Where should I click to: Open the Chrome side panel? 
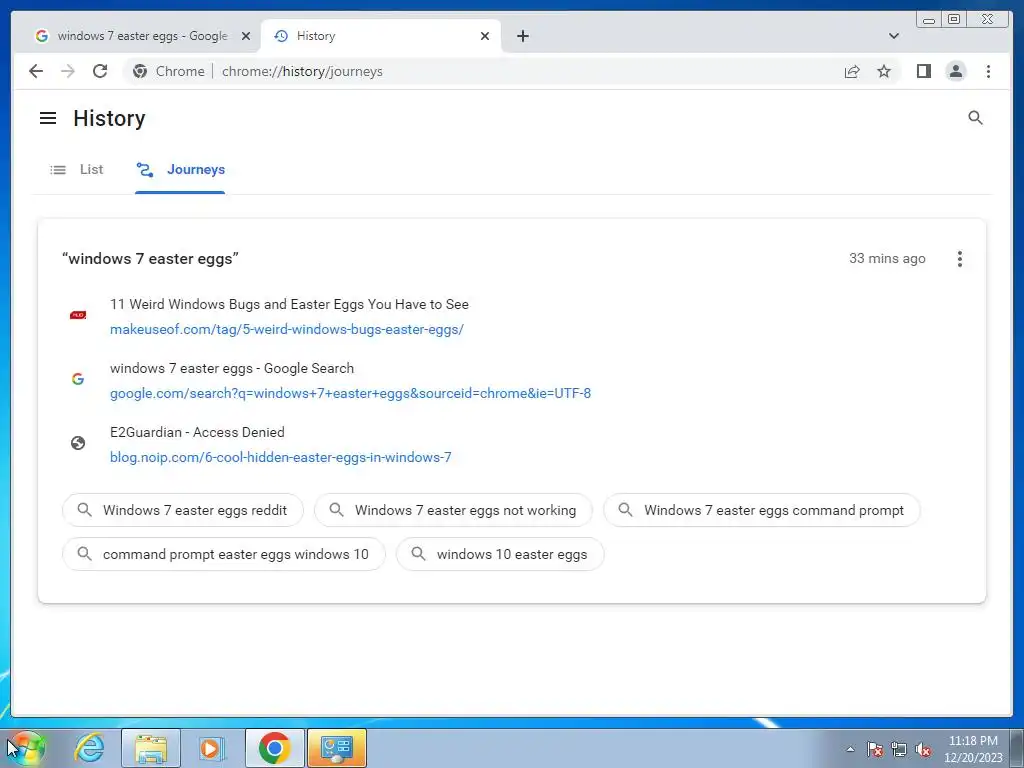coord(923,71)
